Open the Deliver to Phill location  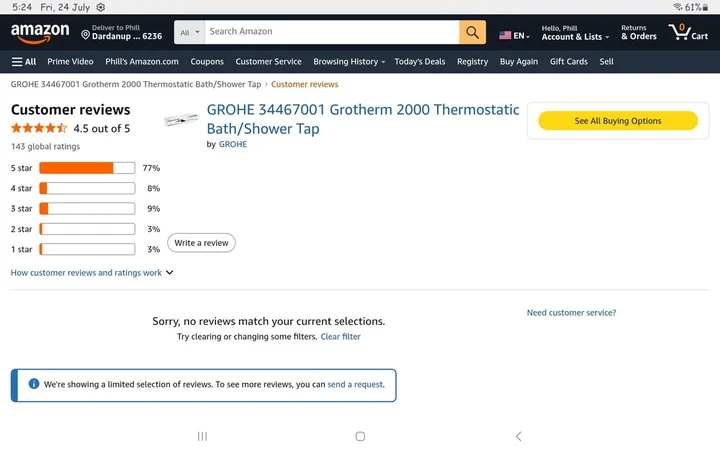click(x=122, y=32)
